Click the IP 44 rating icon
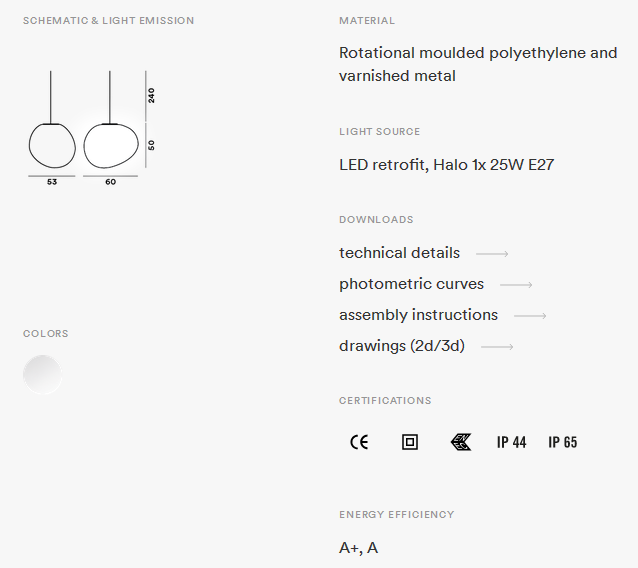The image size is (638, 568). (x=511, y=442)
